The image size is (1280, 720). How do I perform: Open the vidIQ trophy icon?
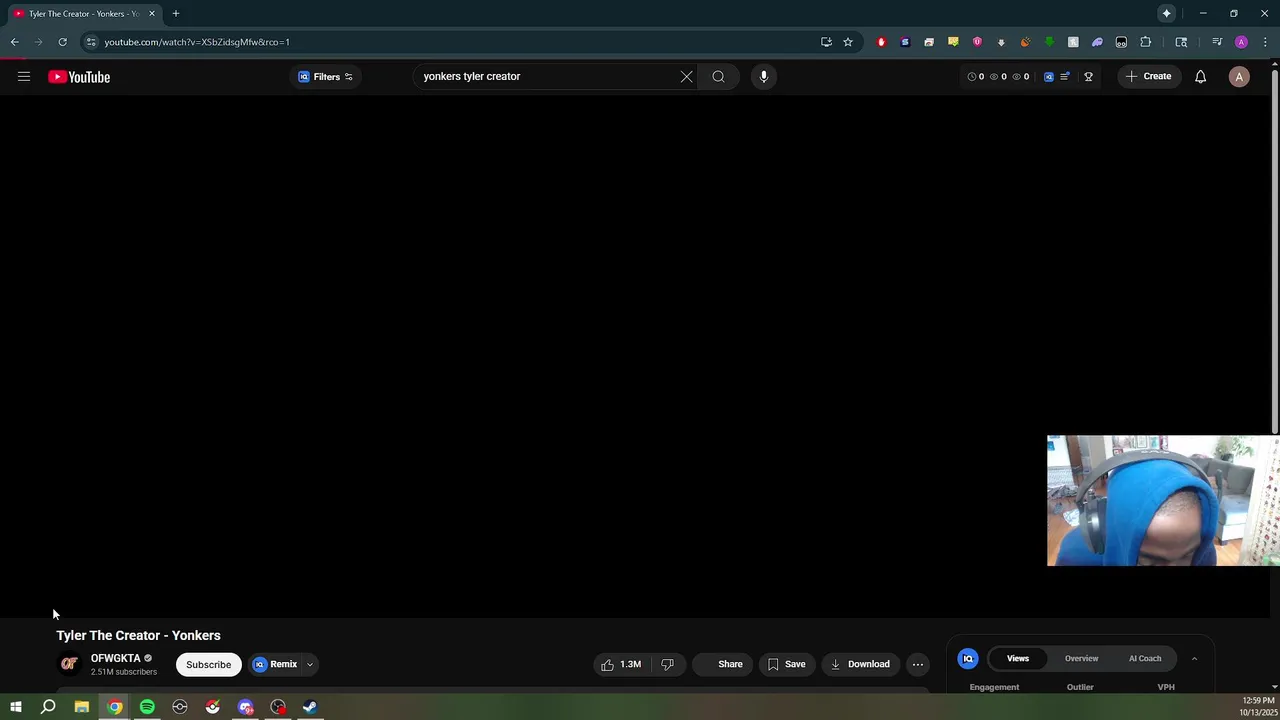[1088, 76]
